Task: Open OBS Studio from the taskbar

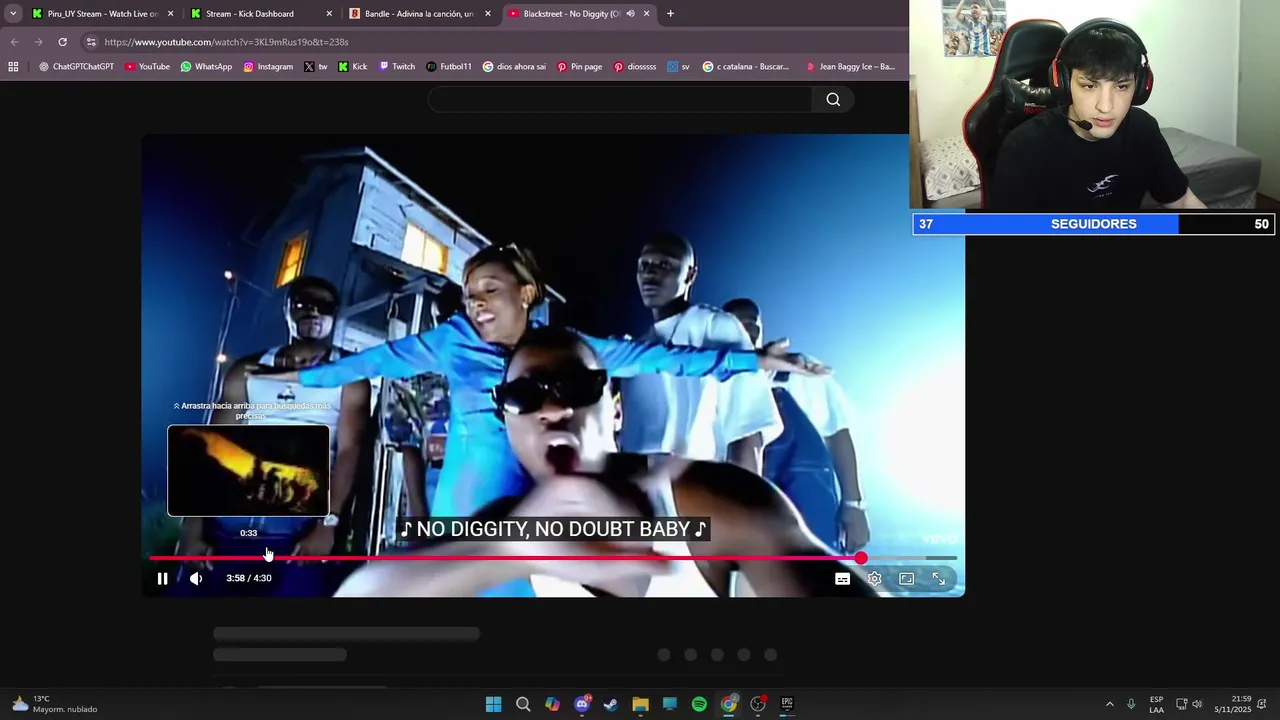Action: 758,704
